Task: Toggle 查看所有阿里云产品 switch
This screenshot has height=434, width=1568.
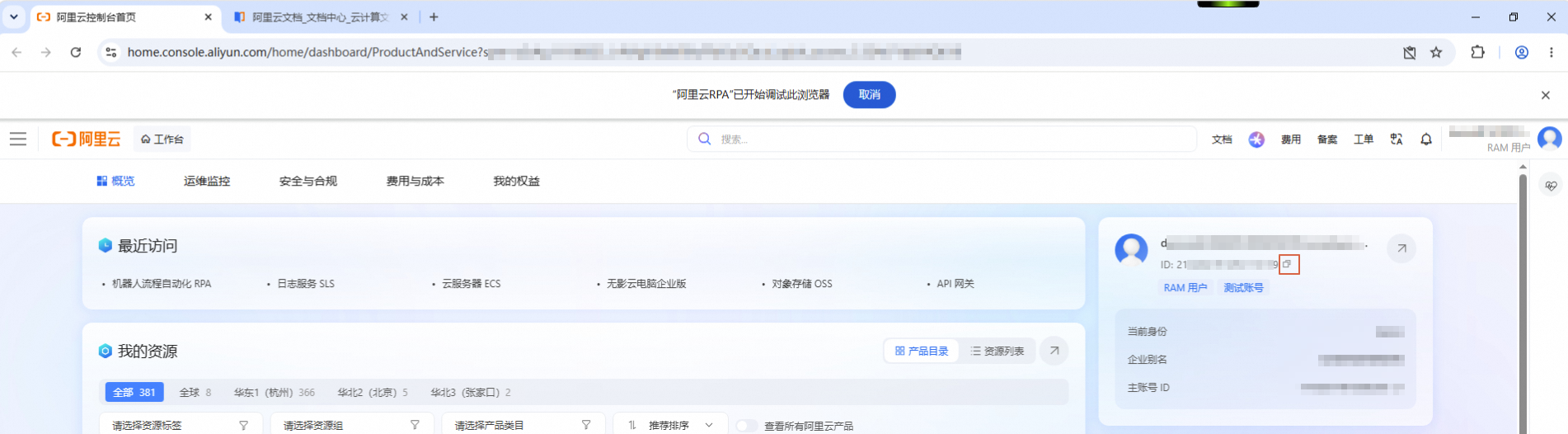Action: pos(747,426)
